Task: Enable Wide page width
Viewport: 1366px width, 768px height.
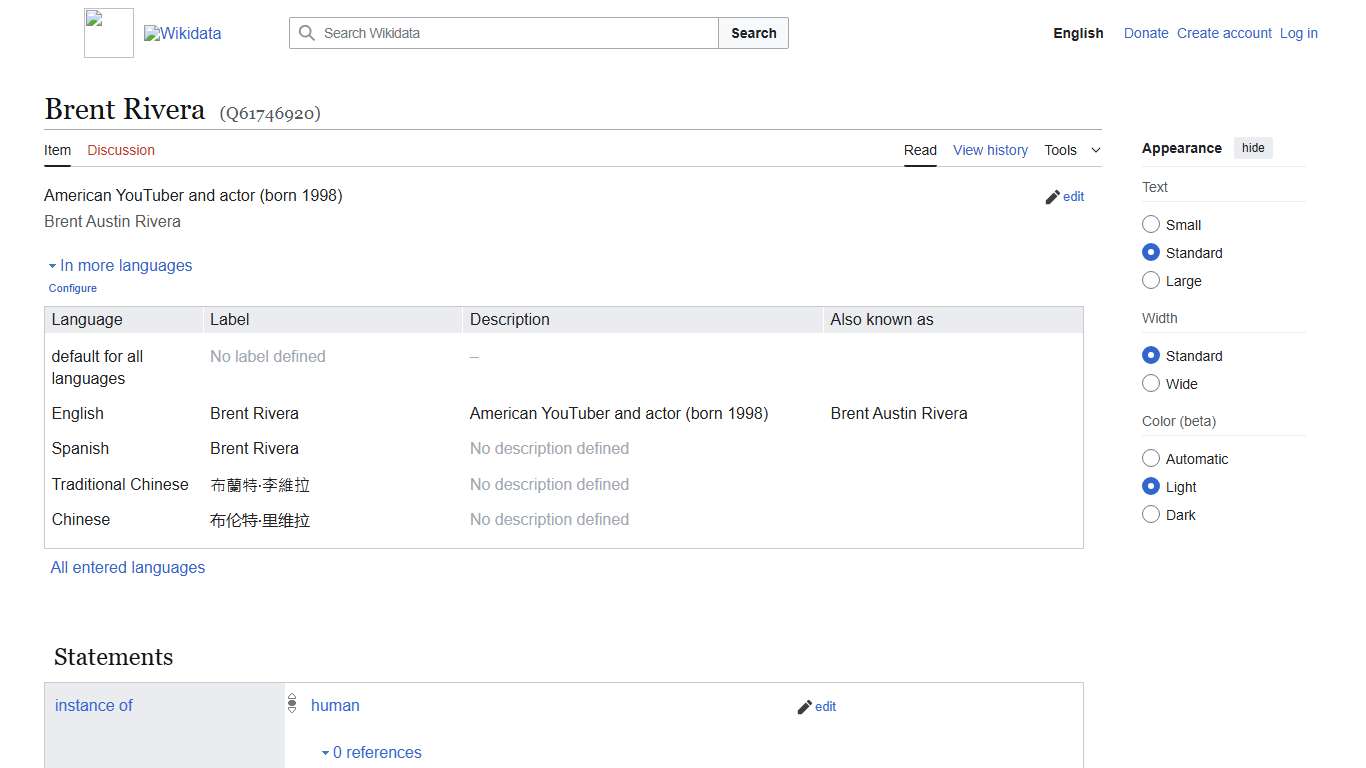Action: pyautogui.click(x=1151, y=384)
